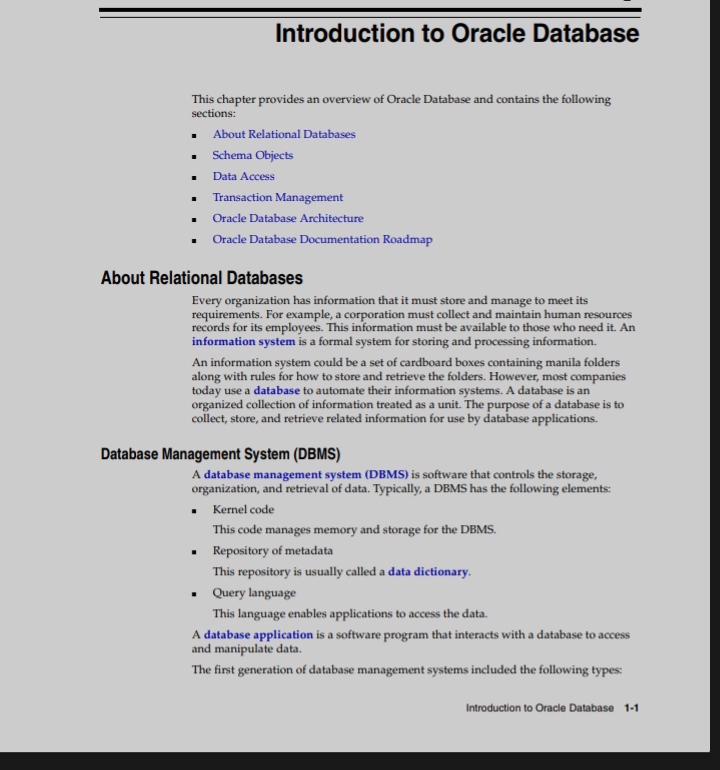Image resolution: width=720 pixels, height=770 pixels.
Task: Open the About Relational Databases link
Action: coord(284,134)
